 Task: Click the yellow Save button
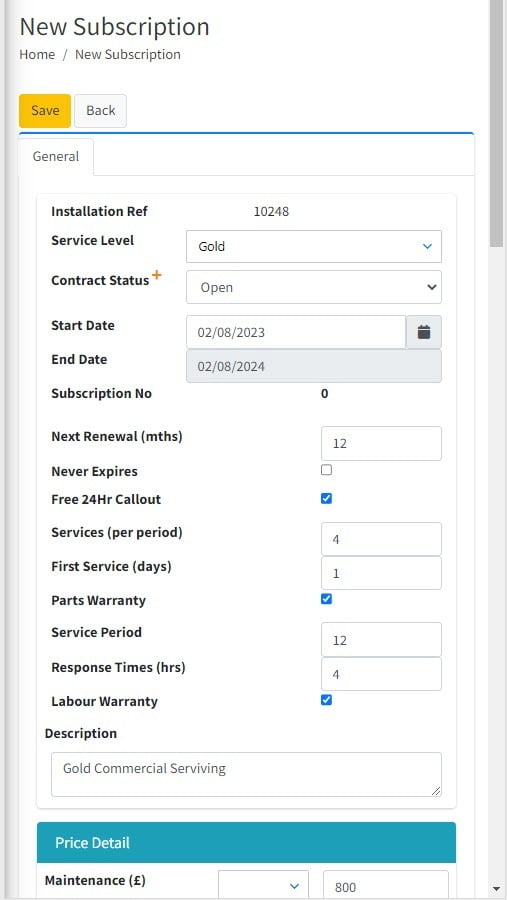pos(45,110)
